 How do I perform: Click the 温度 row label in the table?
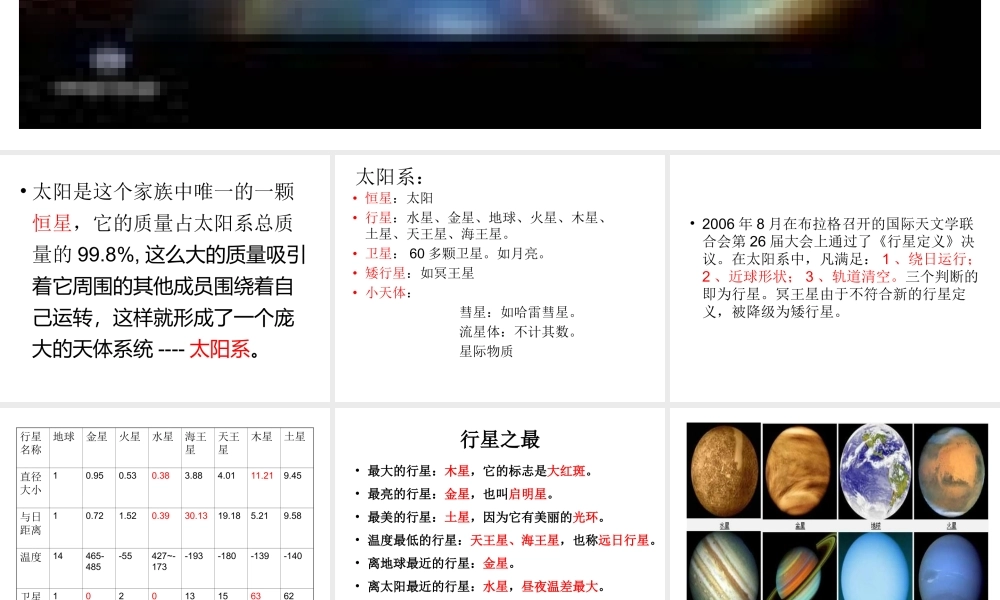click(32, 557)
